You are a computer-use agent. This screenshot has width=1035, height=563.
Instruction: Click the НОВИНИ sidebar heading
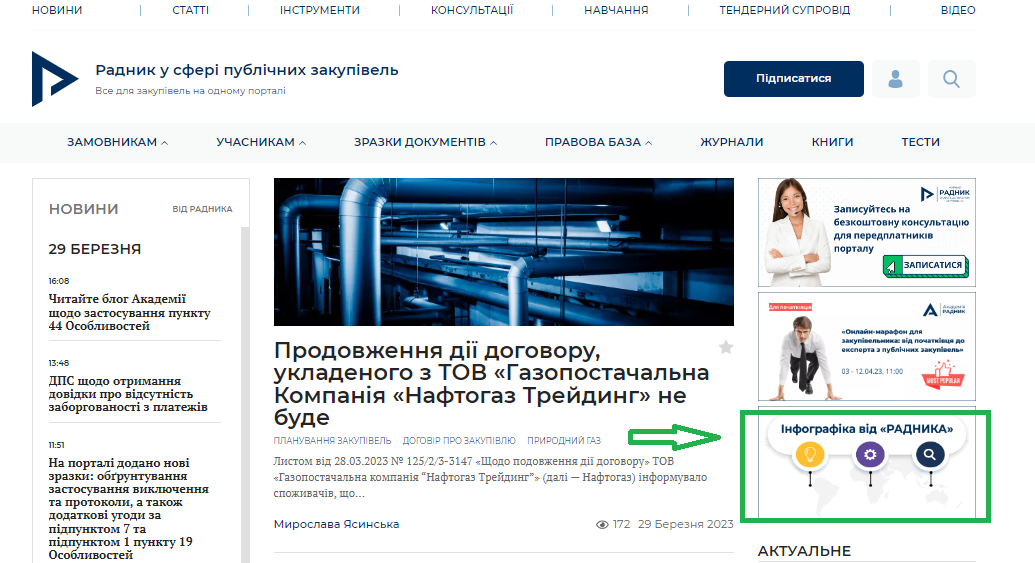[x=83, y=209]
